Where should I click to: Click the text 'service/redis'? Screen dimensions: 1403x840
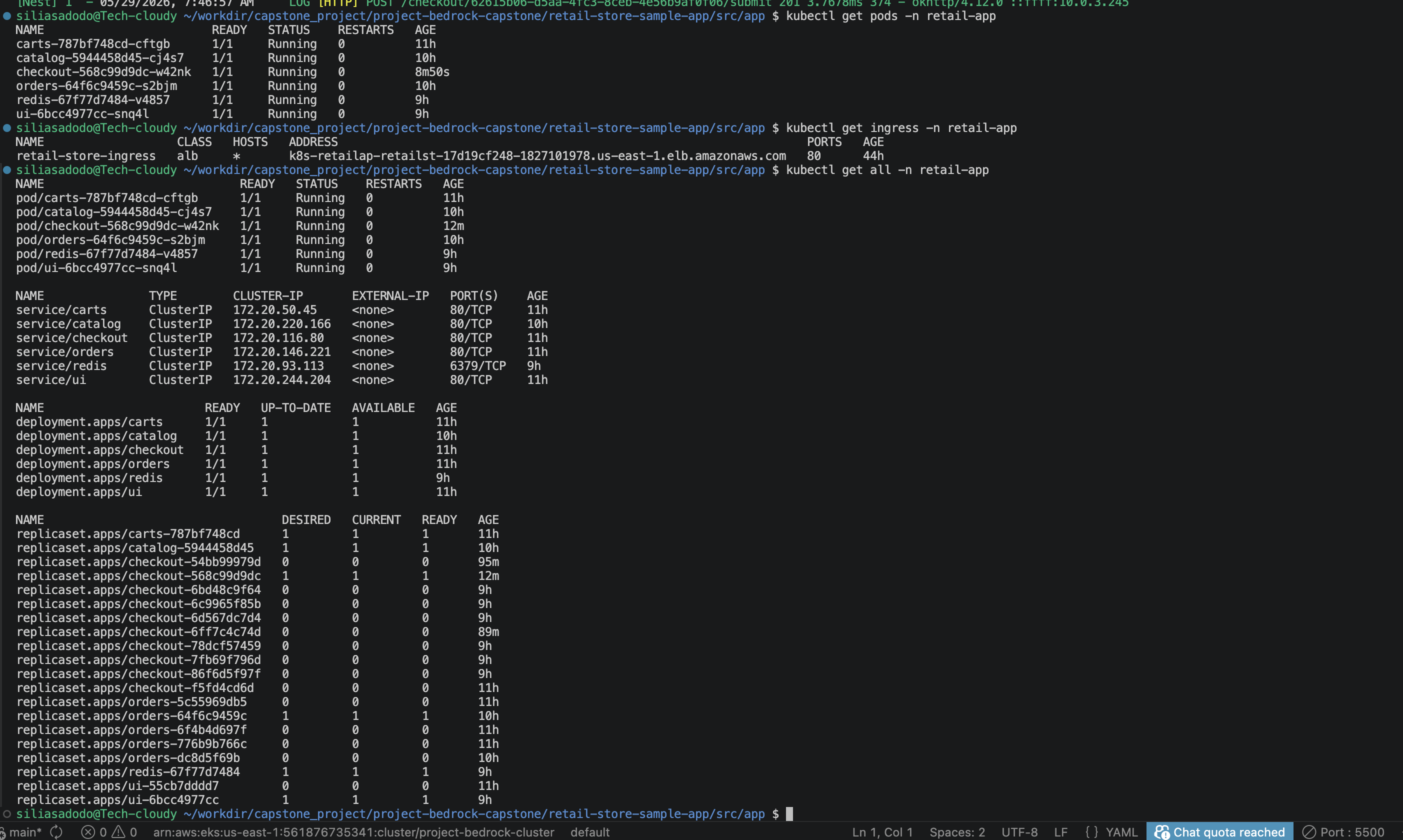coord(61,365)
